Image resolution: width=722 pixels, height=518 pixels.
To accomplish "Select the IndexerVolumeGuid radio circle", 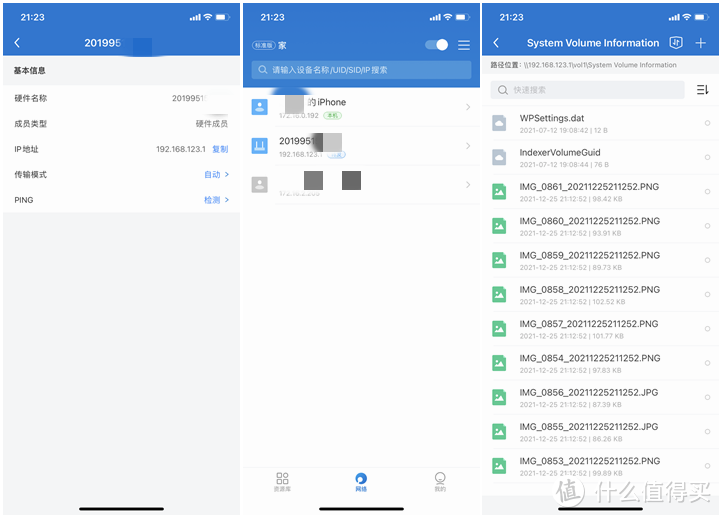I will coord(707,157).
